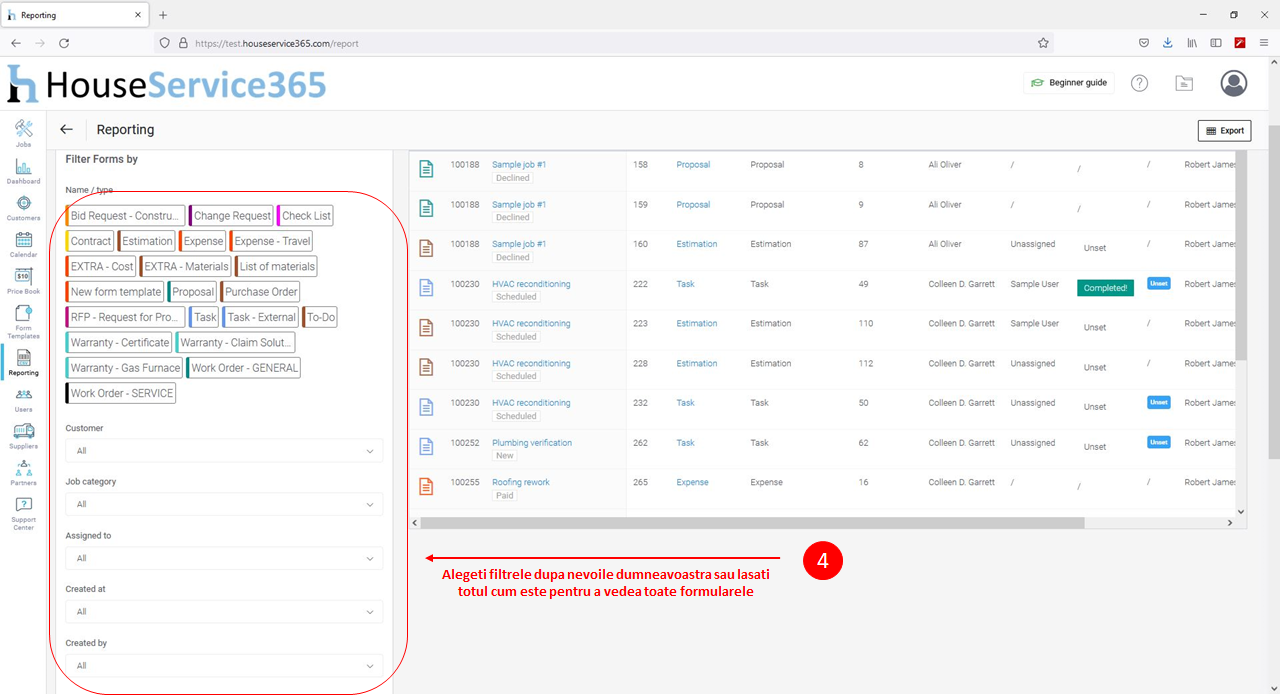Toggle the Change Request filter tag
This screenshot has height=695, width=1280.
click(231, 216)
